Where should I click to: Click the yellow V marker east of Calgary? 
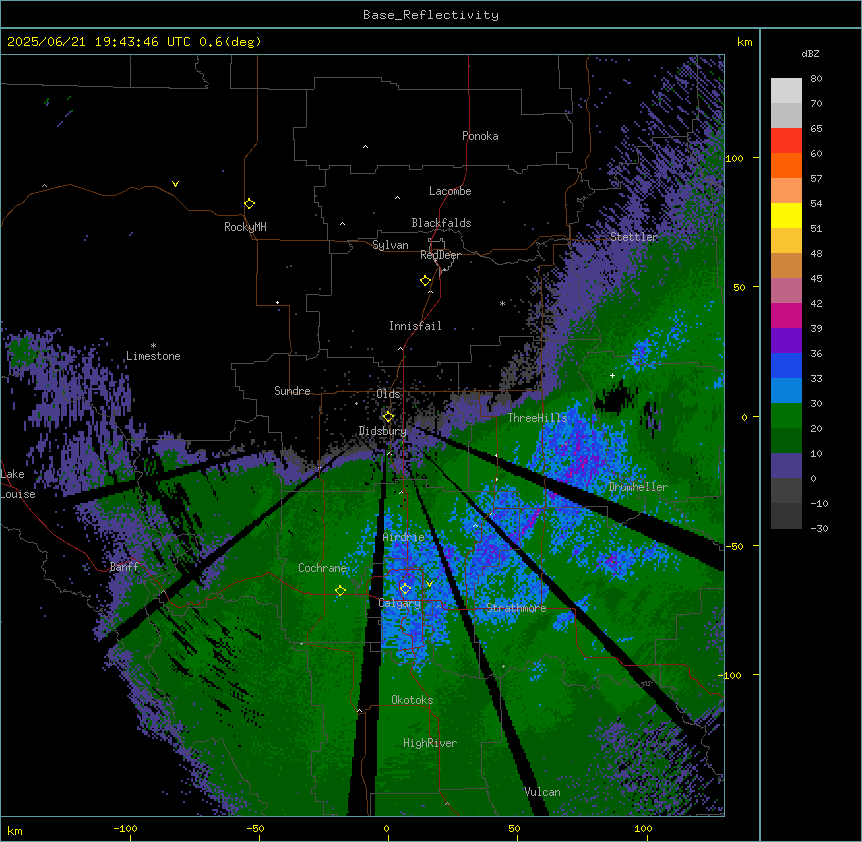430,584
